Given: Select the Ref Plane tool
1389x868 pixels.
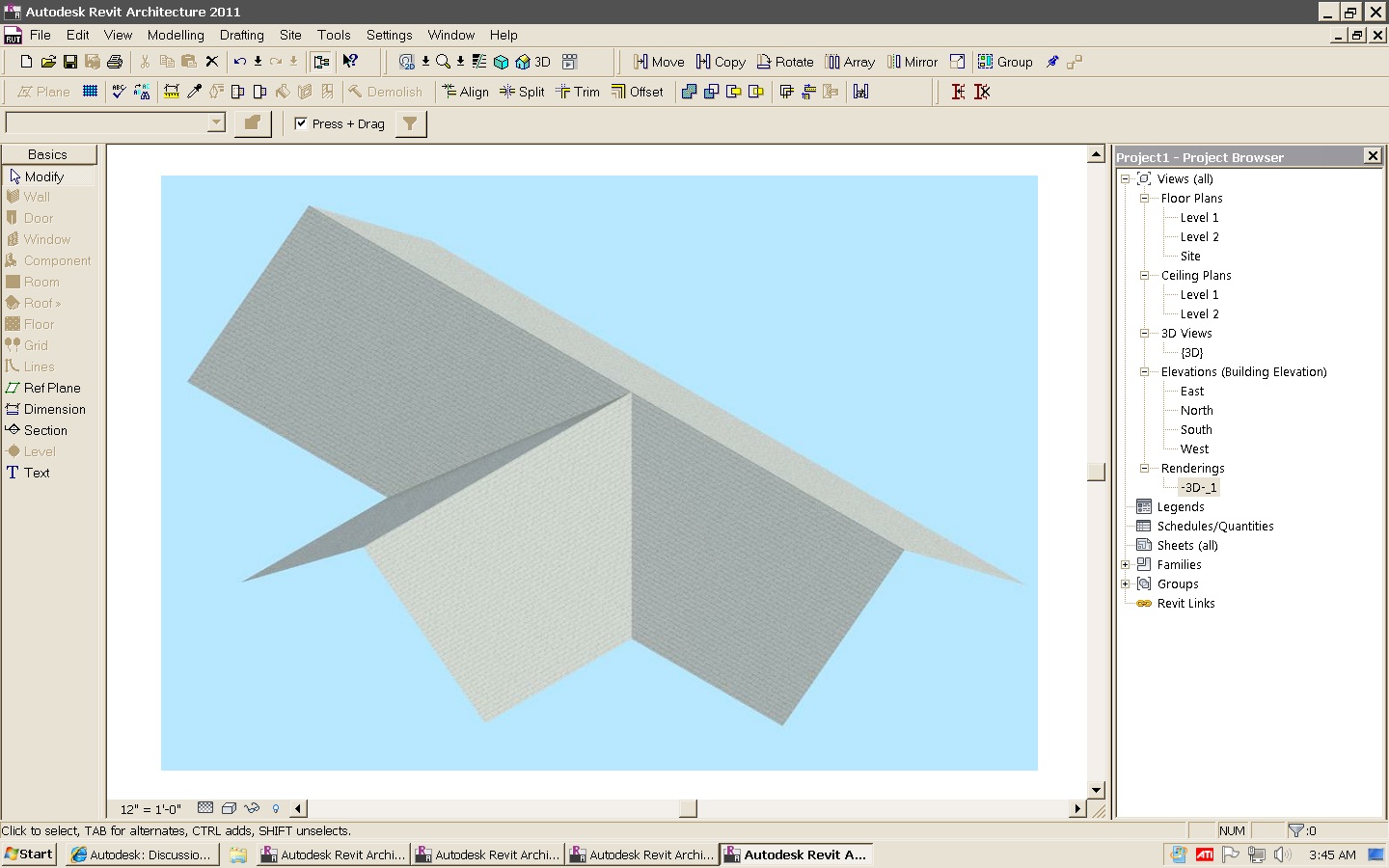Looking at the screenshot, I should click(x=43, y=388).
